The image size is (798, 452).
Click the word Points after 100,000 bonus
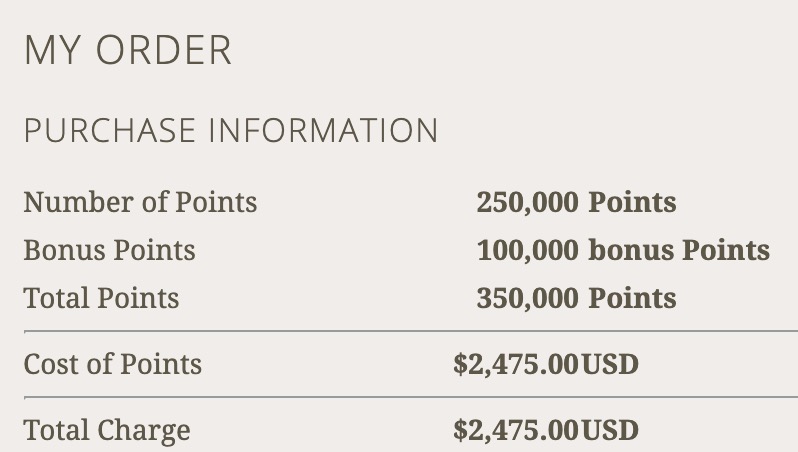(x=726, y=250)
